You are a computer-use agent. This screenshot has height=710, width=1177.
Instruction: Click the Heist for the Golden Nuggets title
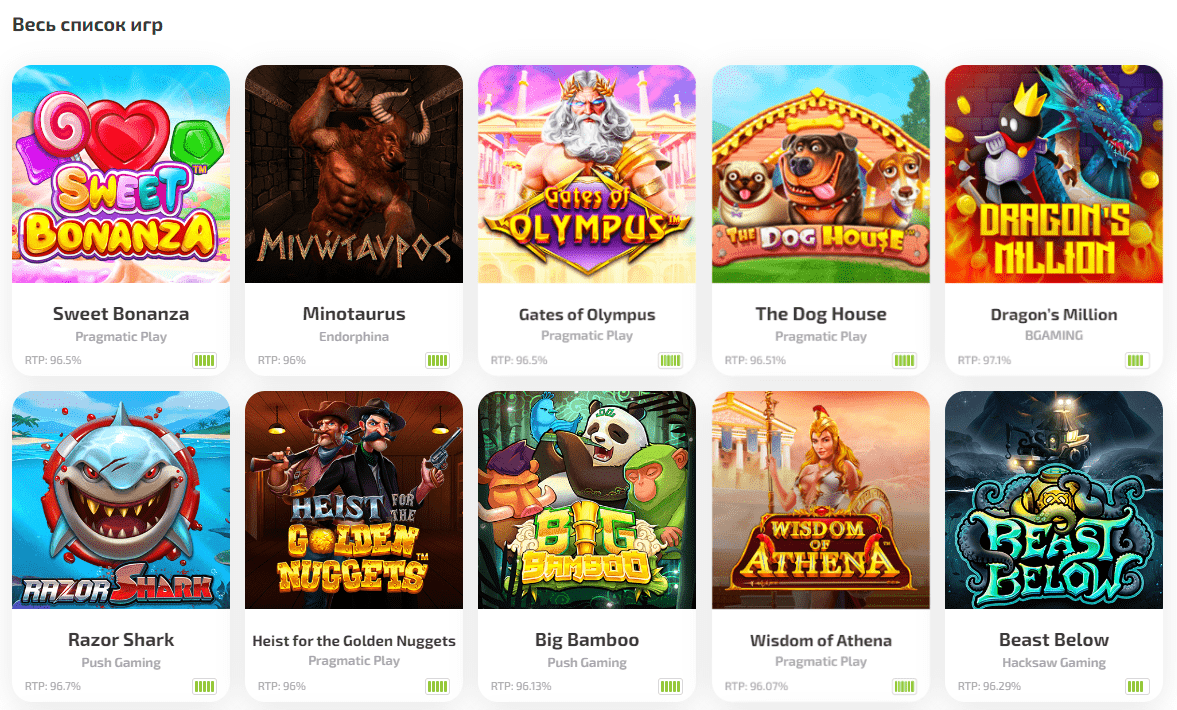coord(354,641)
